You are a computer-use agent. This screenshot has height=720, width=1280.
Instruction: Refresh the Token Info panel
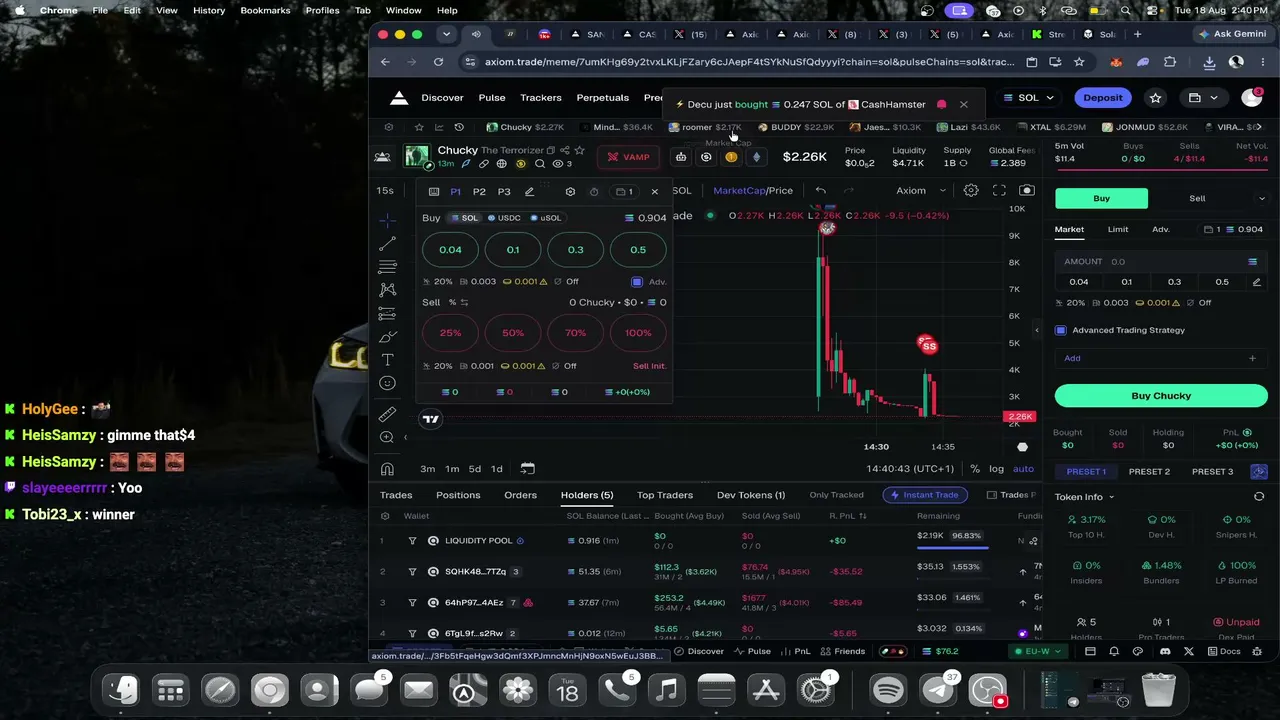(x=1259, y=497)
